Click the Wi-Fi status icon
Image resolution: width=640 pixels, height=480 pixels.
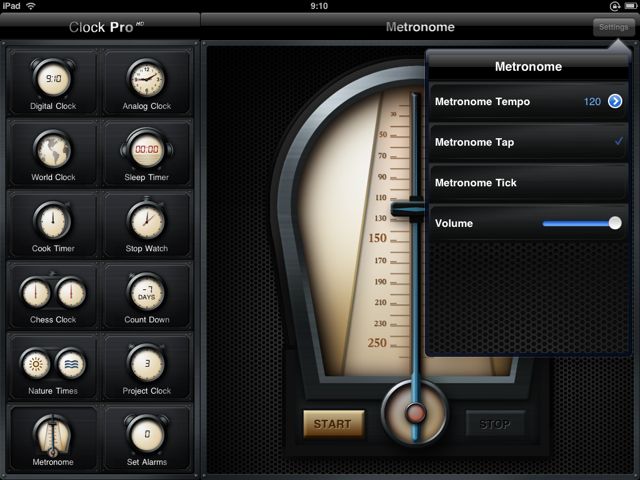(31, 6)
